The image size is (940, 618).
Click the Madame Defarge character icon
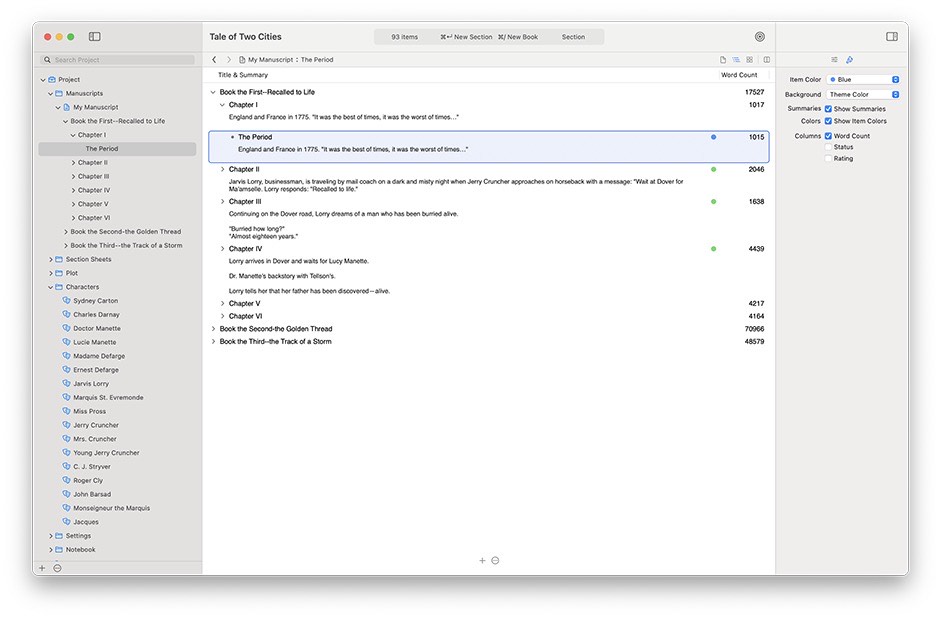pyautogui.click(x=67, y=355)
